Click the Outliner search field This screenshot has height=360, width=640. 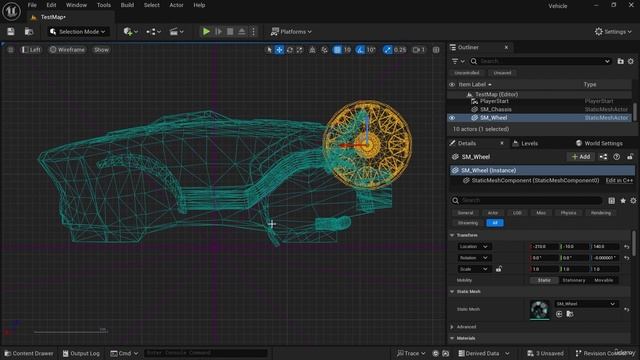540,61
